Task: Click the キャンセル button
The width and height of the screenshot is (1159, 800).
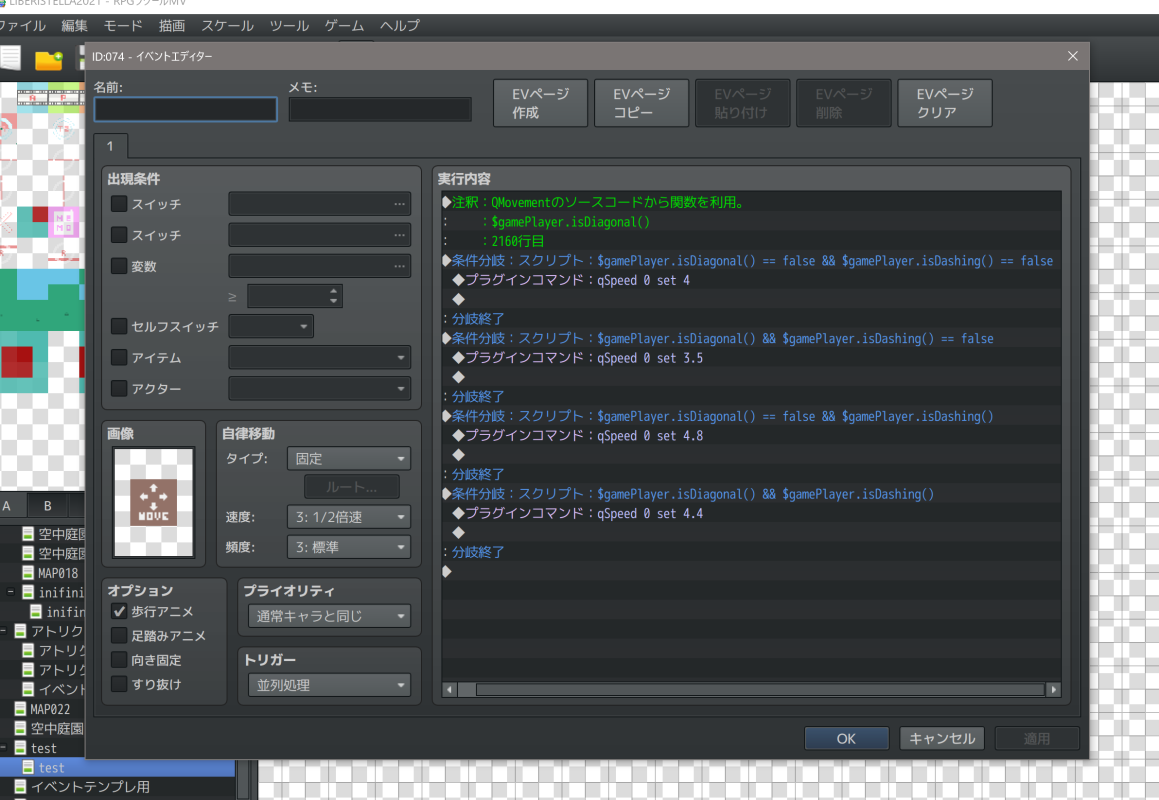Action: (x=942, y=739)
